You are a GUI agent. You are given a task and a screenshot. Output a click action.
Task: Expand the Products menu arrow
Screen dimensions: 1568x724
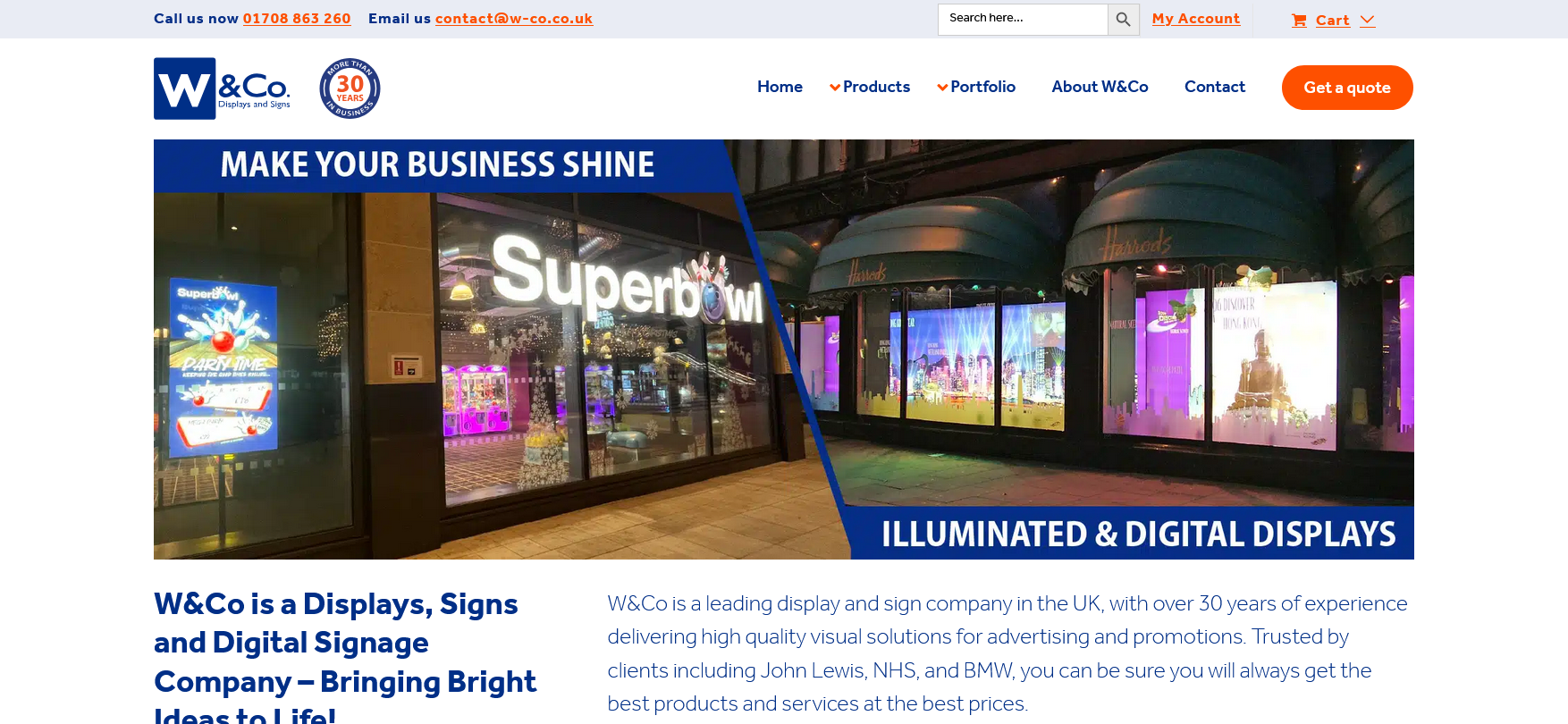(x=835, y=88)
